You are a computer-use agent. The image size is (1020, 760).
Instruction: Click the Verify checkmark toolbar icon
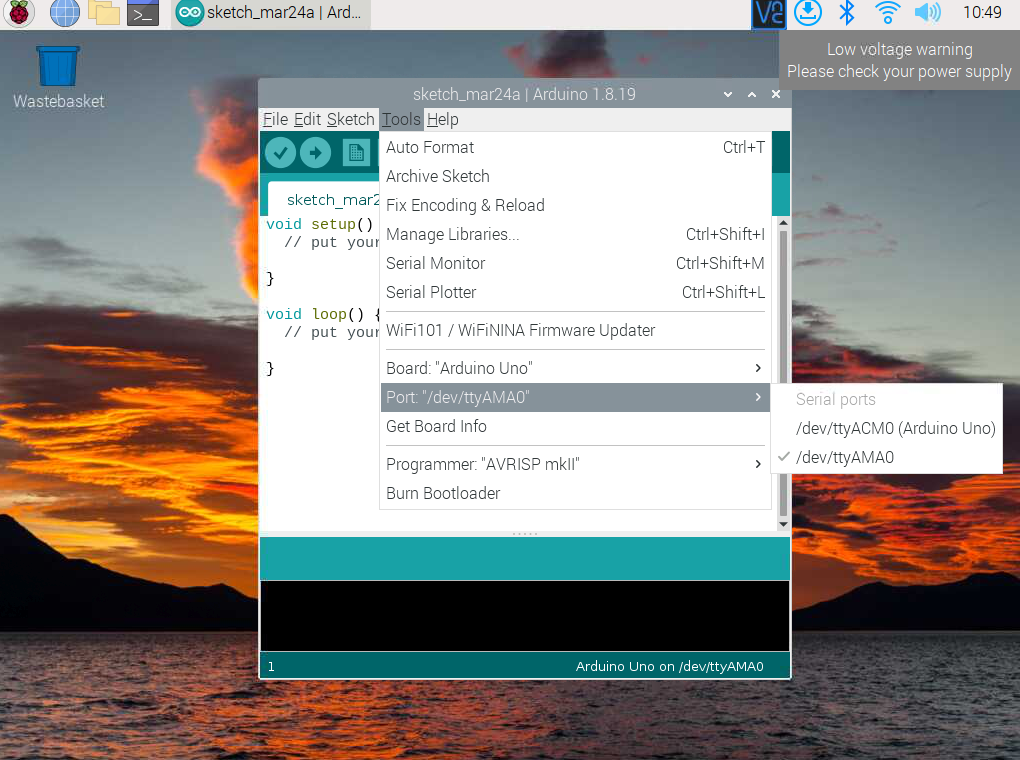coord(281,153)
